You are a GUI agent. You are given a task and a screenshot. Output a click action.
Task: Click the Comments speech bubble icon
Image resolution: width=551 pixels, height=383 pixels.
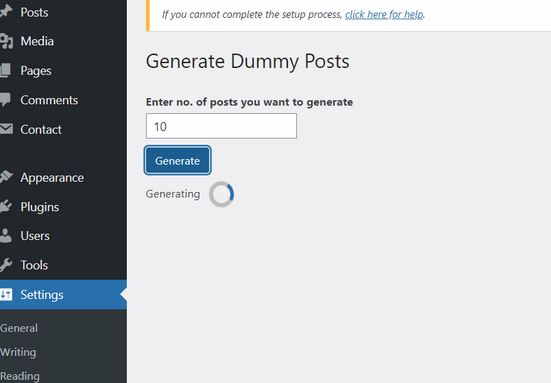tap(5, 100)
